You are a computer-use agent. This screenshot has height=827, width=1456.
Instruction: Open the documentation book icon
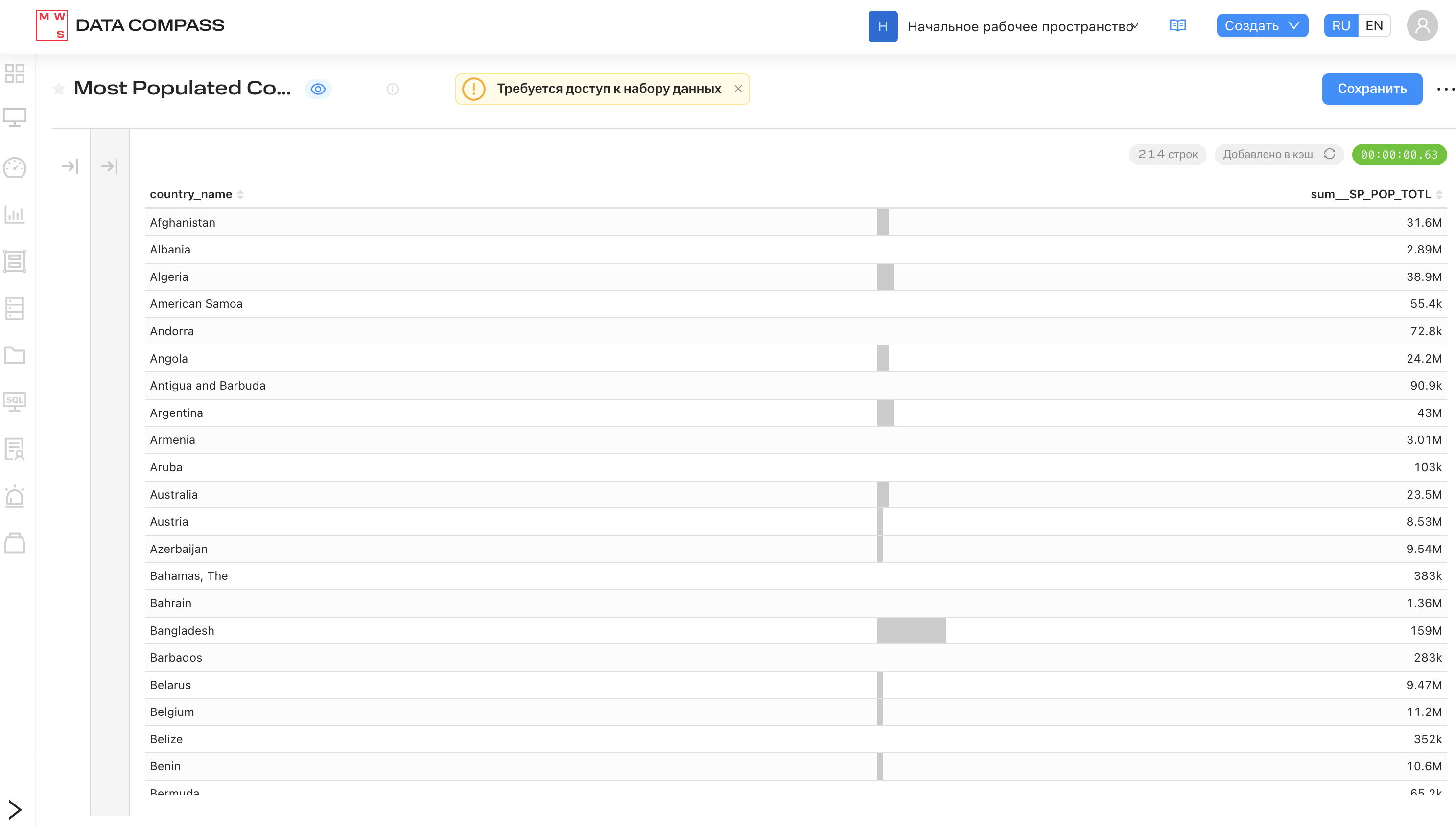(x=1177, y=25)
